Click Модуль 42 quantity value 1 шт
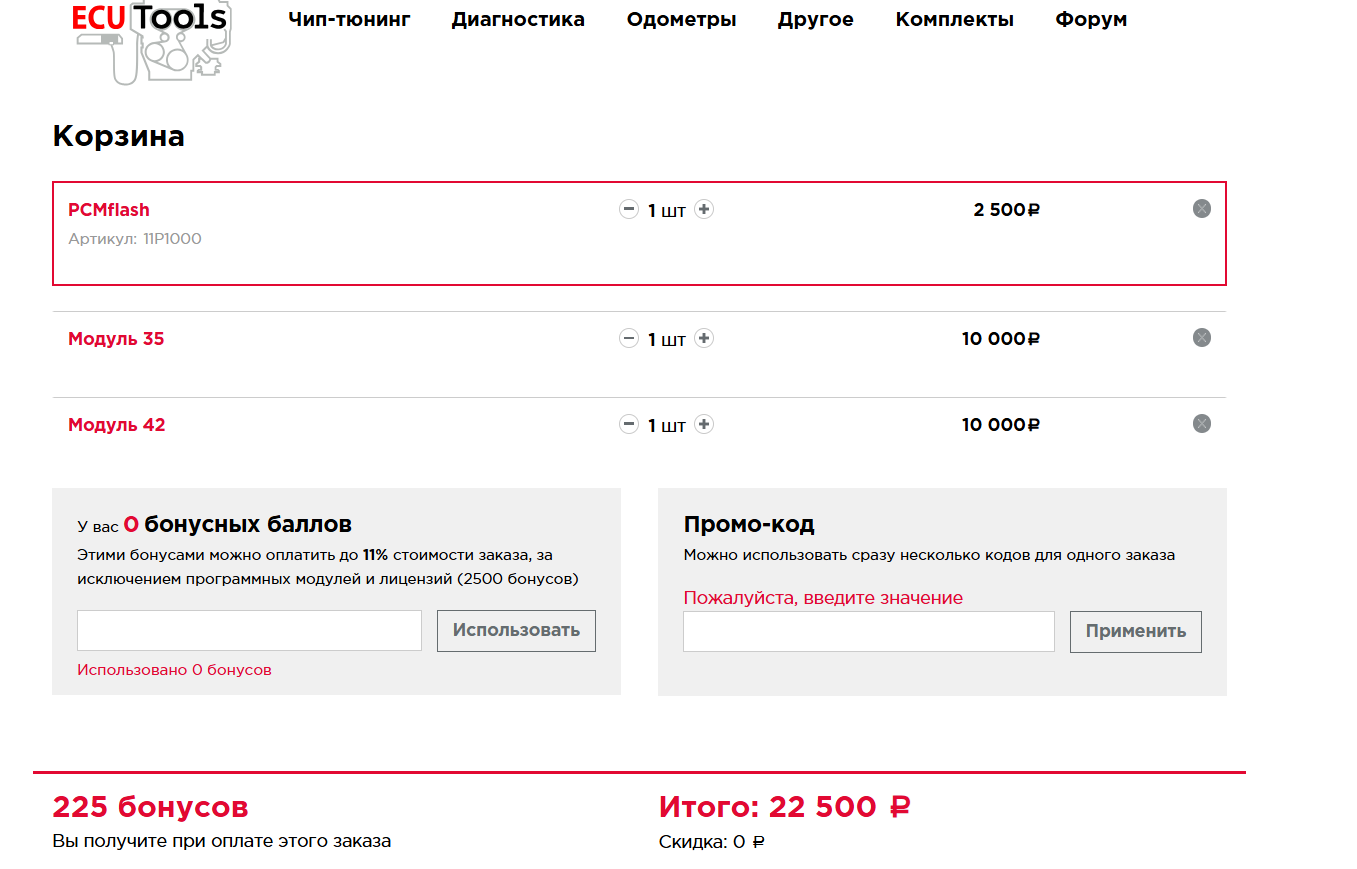This screenshot has width=1357, height=869. pos(667,425)
